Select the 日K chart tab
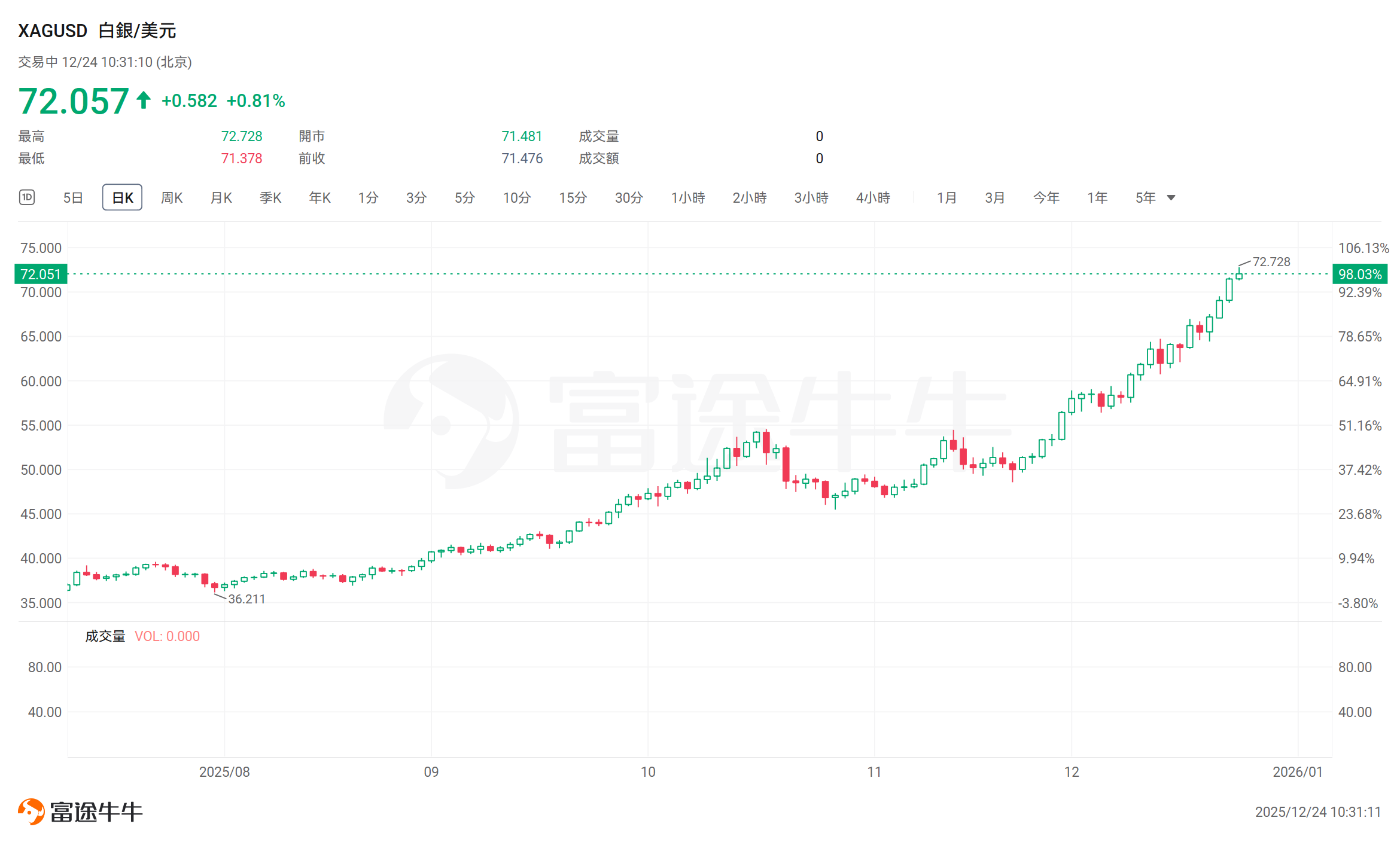Viewport: 1400px width, 842px height. 122,198
